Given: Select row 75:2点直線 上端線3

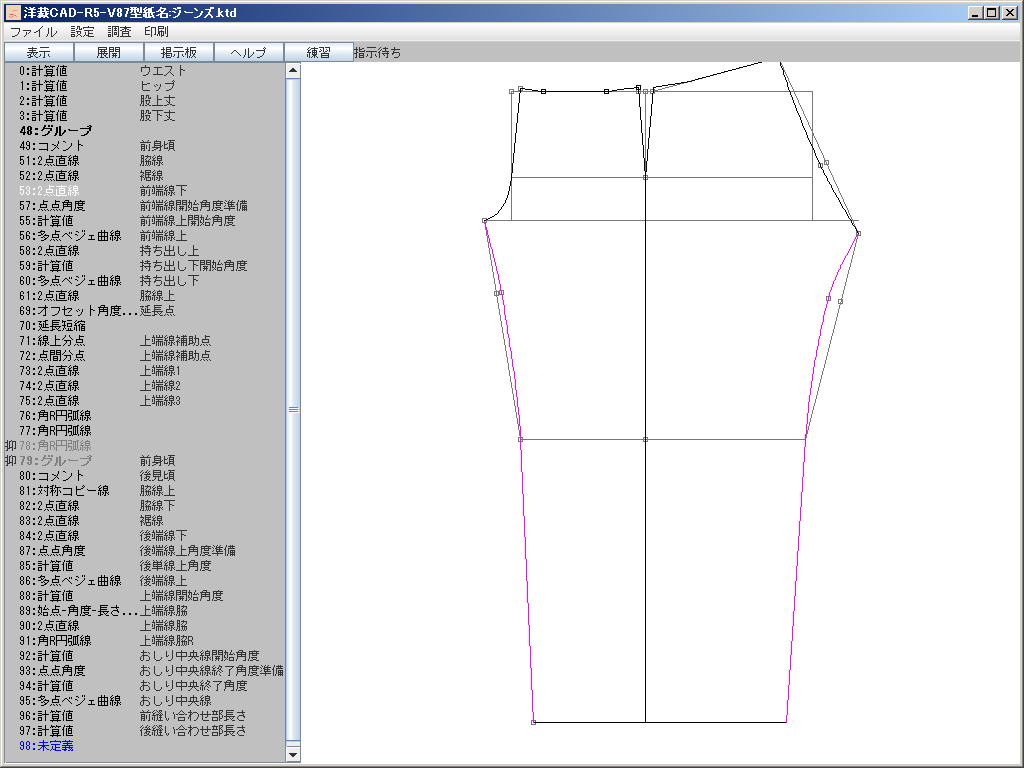Looking at the screenshot, I should 145,401.
